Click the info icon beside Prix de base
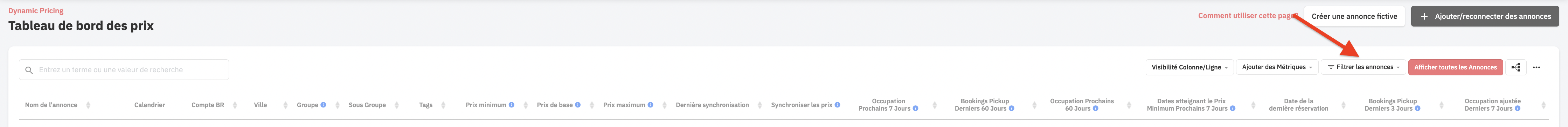The image size is (1568, 127). pyautogui.click(x=578, y=105)
